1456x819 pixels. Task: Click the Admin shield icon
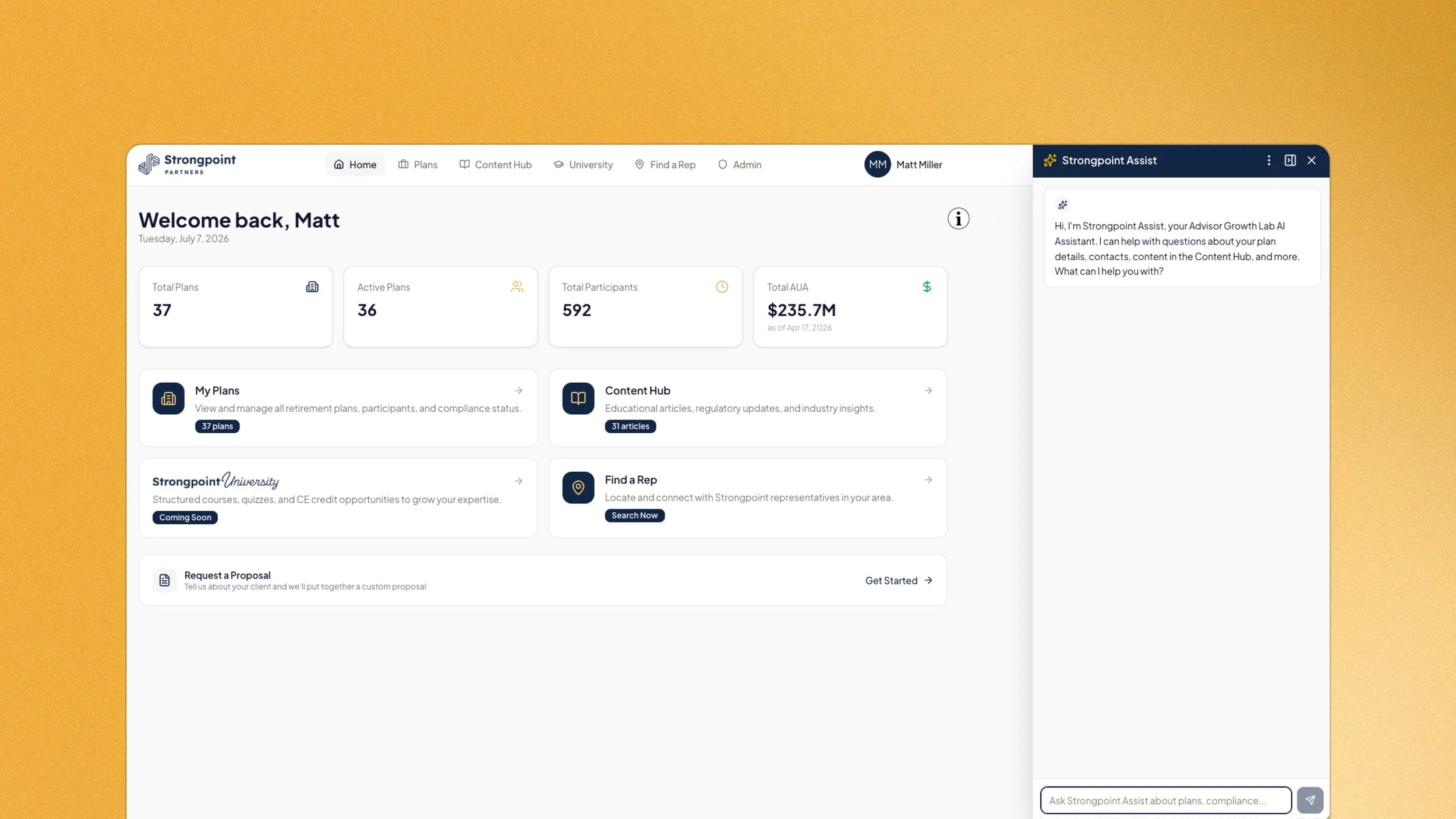722,164
